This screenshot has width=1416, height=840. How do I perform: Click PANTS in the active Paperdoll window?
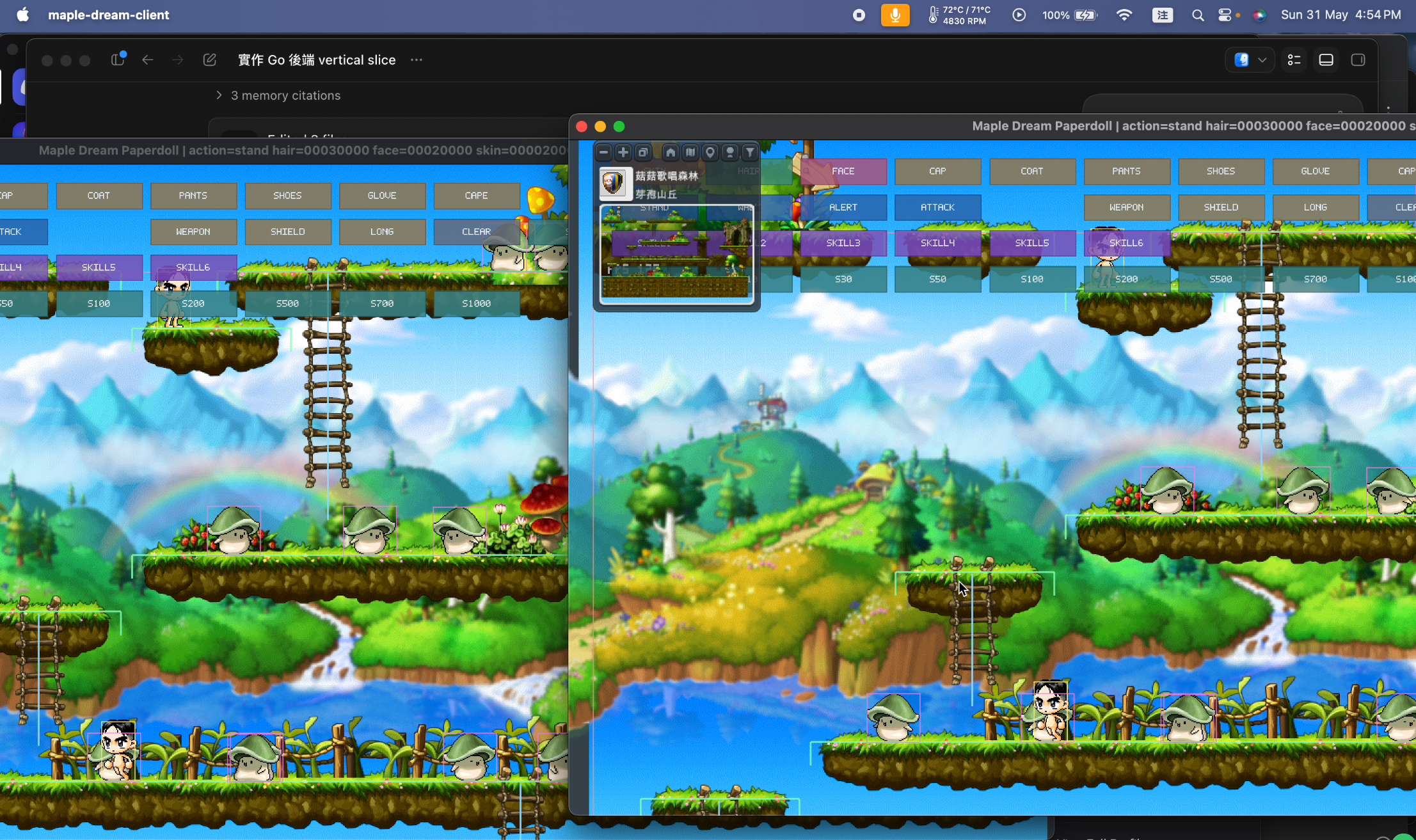pos(1127,171)
